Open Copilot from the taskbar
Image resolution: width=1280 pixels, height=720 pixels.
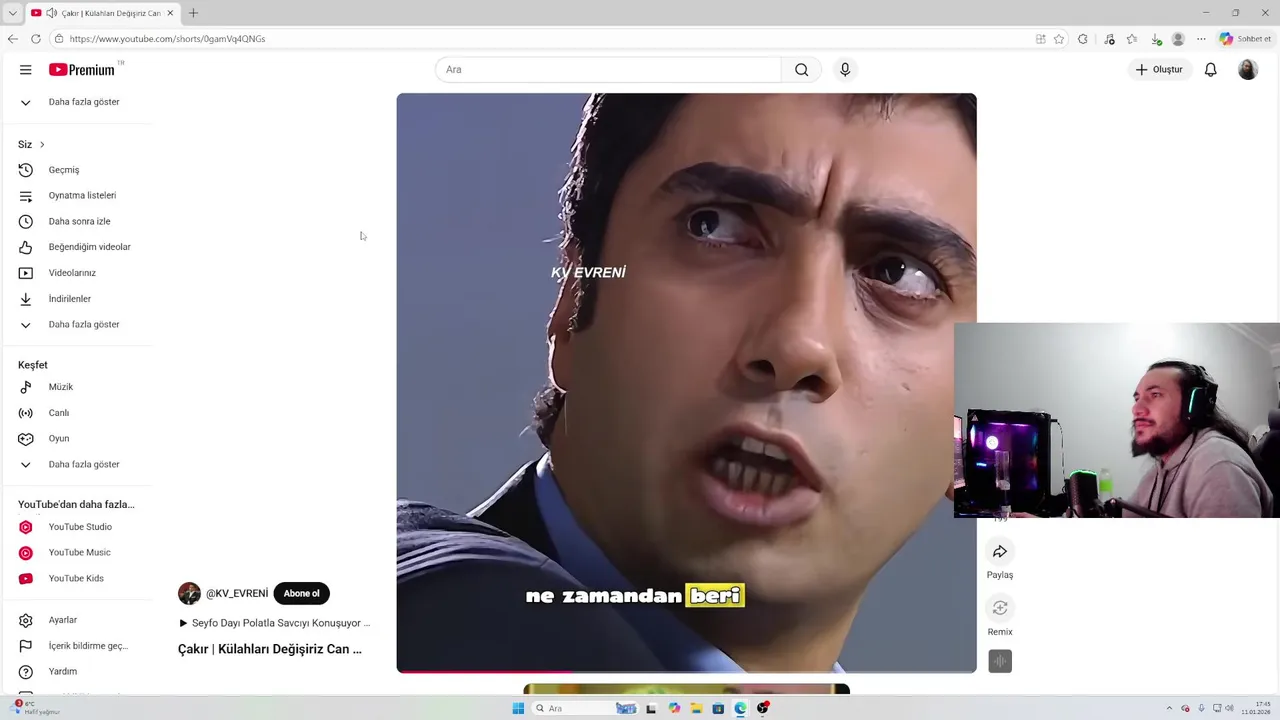coord(674,708)
